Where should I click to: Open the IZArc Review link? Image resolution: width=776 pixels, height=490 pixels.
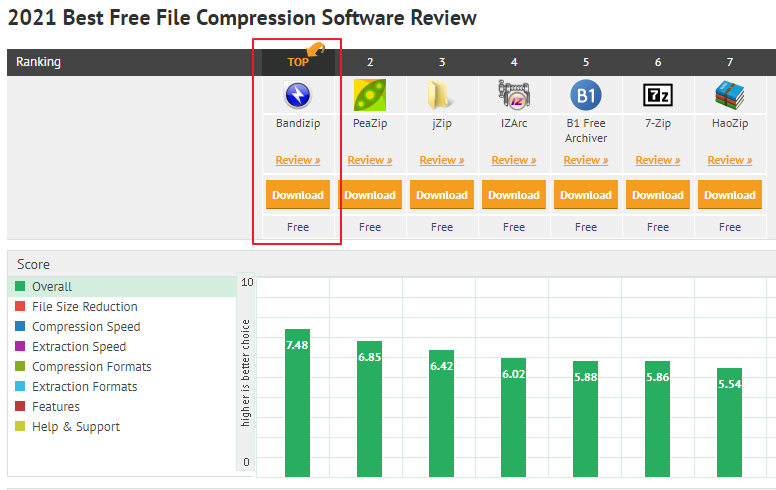514,160
